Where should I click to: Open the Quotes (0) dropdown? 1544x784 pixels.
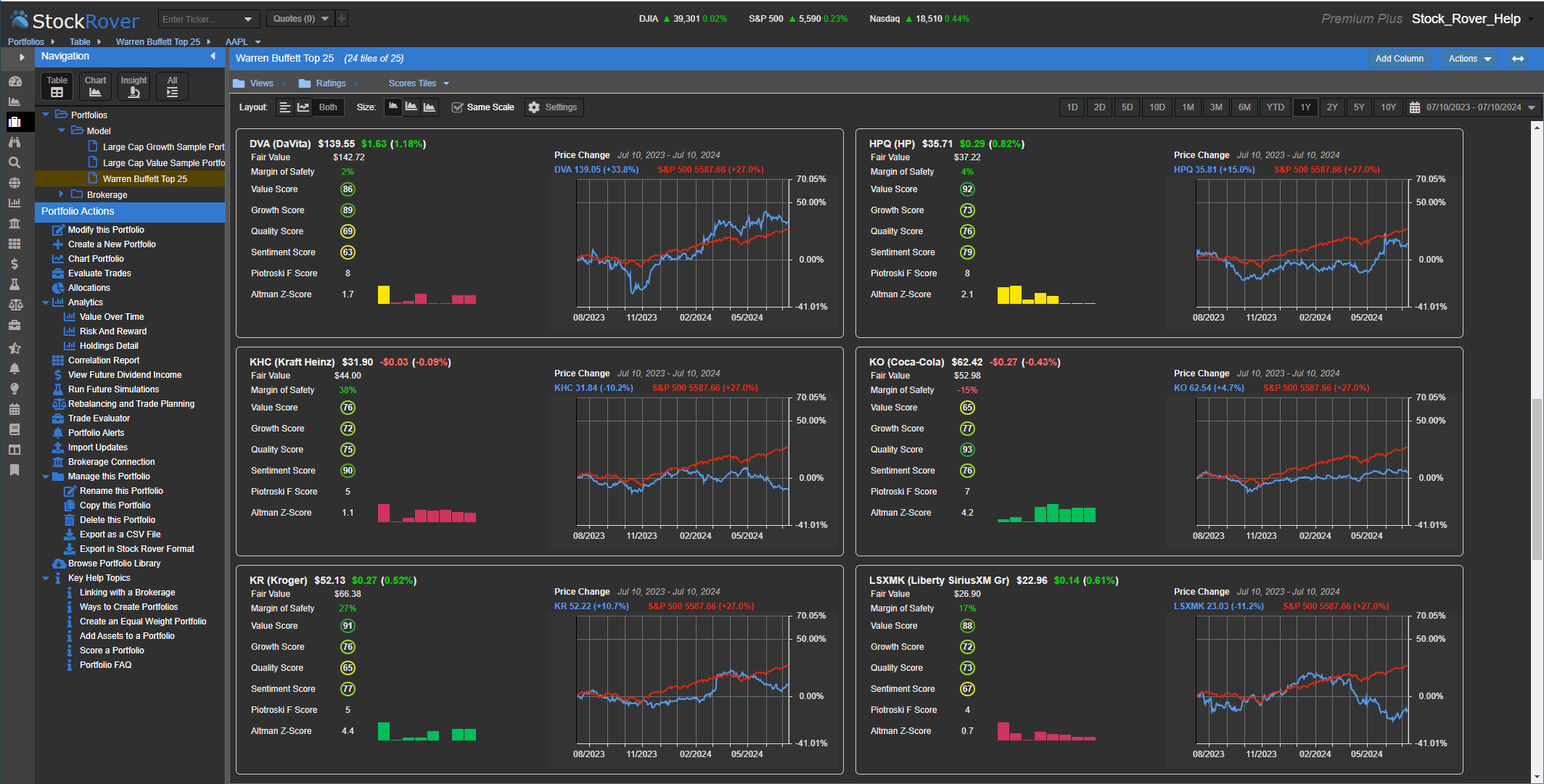pyautogui.click(x=301, y=19)
